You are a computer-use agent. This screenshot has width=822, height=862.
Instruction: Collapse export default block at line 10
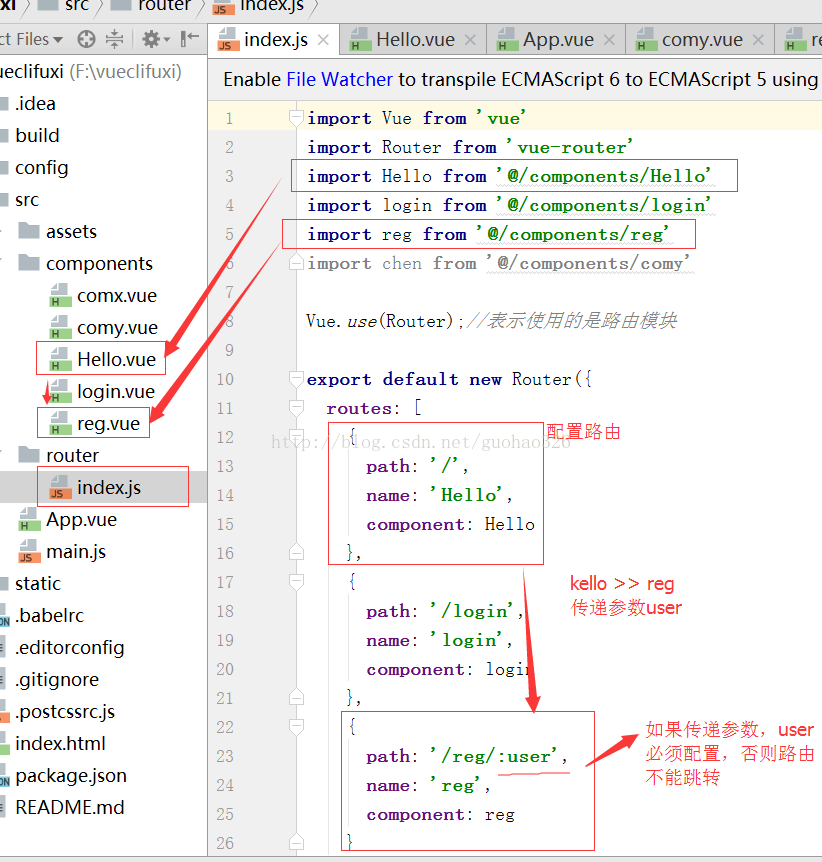pyautogui.click(x=296, y=379)
